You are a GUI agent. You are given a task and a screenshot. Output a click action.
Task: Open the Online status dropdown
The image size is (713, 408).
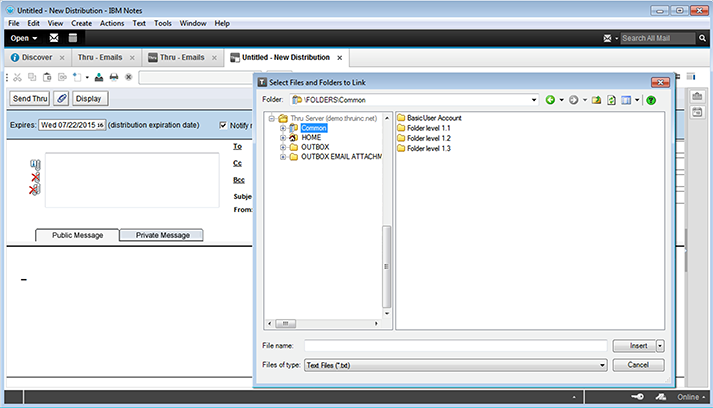(691, 397)
